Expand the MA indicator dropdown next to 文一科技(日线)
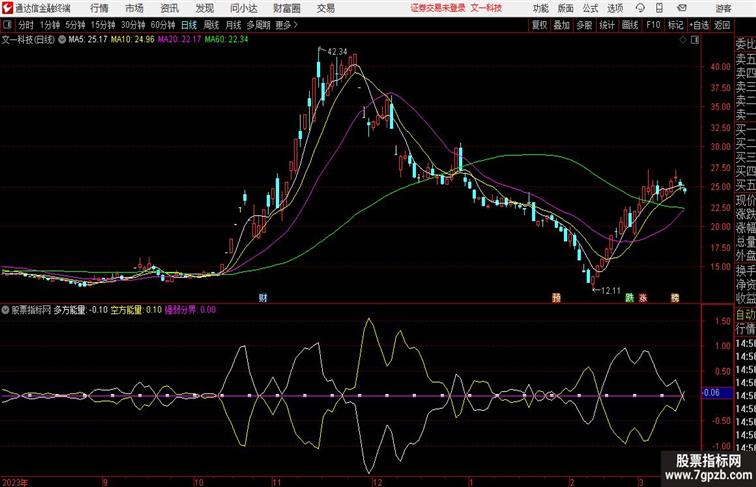This screenshot has width=756, height=487. (x=62, y=40)
